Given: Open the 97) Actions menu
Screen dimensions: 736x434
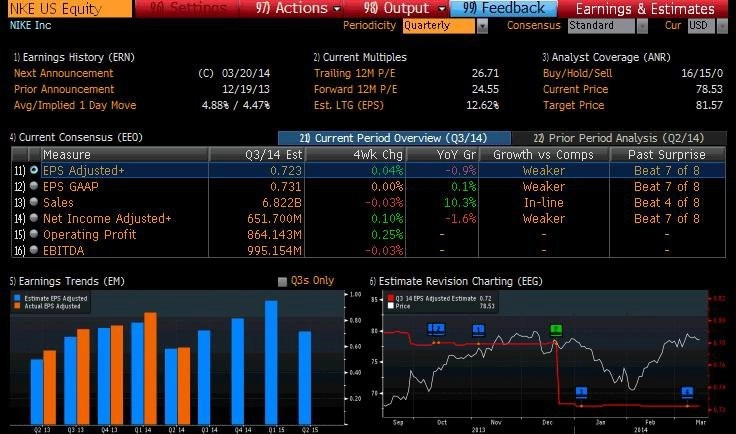Looking at the screenshot, I should coord(297,8).
